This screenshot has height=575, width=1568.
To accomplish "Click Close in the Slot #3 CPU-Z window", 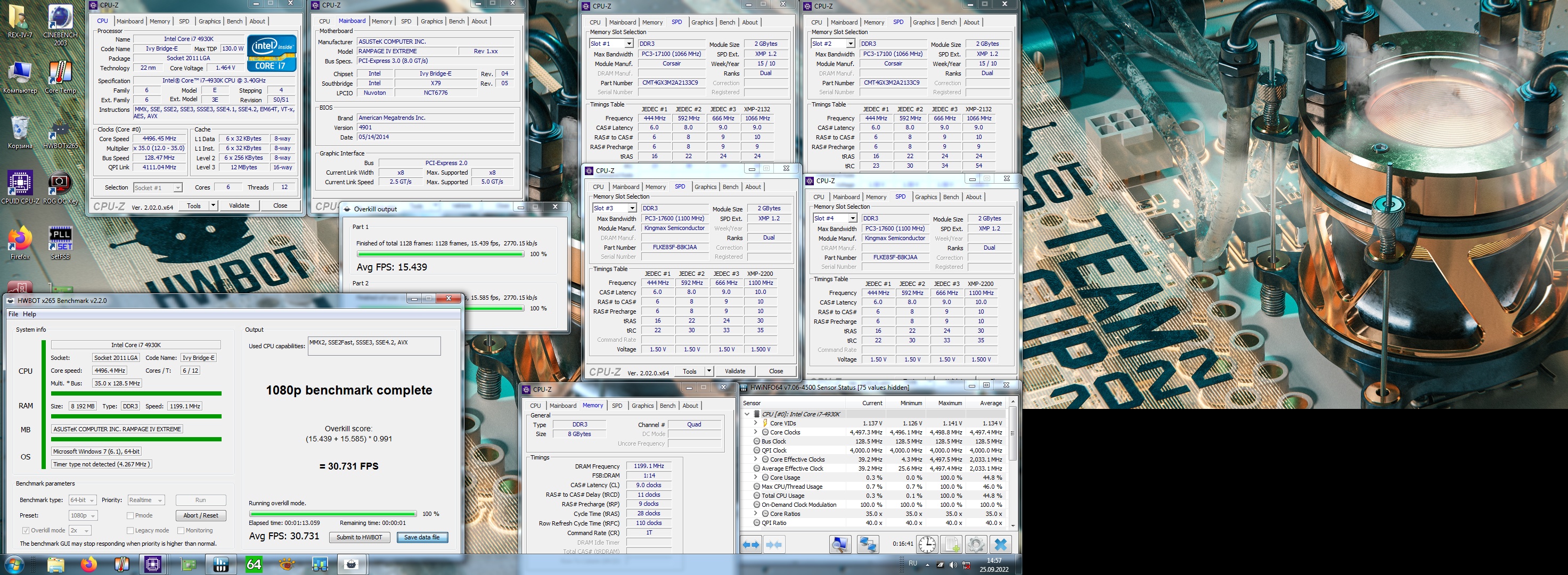I will (776, 371).
